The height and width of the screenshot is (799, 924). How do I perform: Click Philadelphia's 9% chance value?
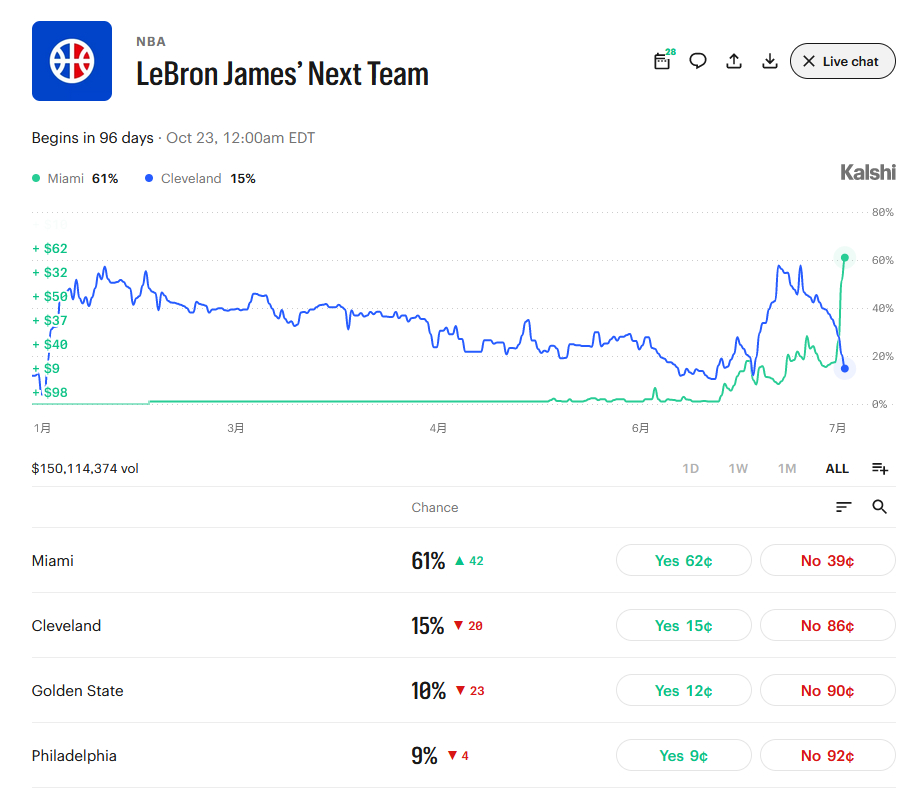[424, 755]
